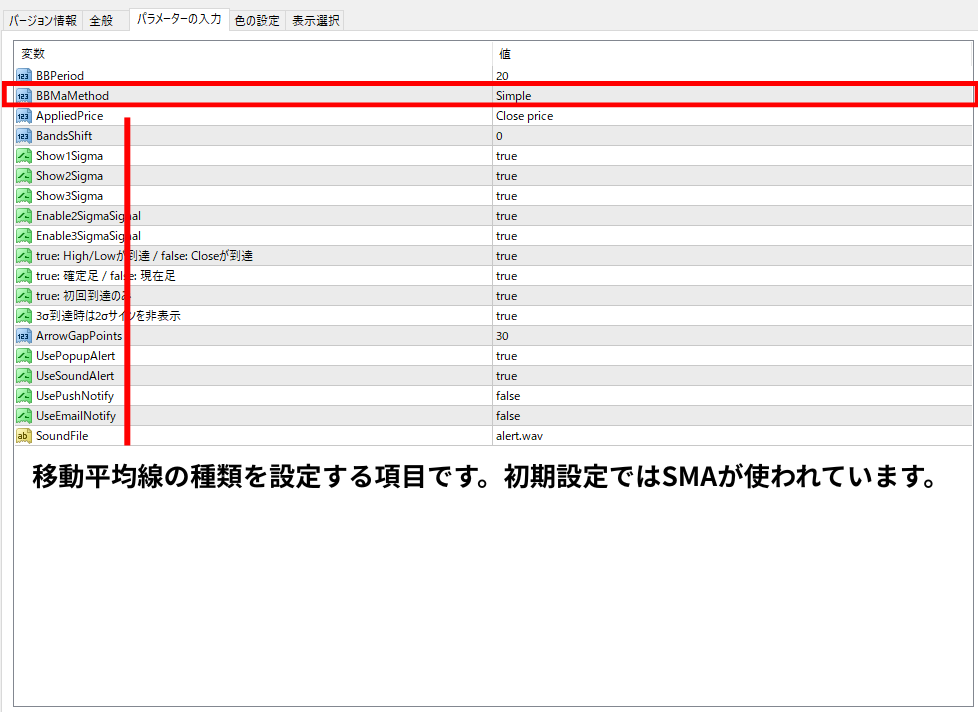978x712 pixels.
Task: Toggle the UsePushNotify false value
Action: click(508, 396)
